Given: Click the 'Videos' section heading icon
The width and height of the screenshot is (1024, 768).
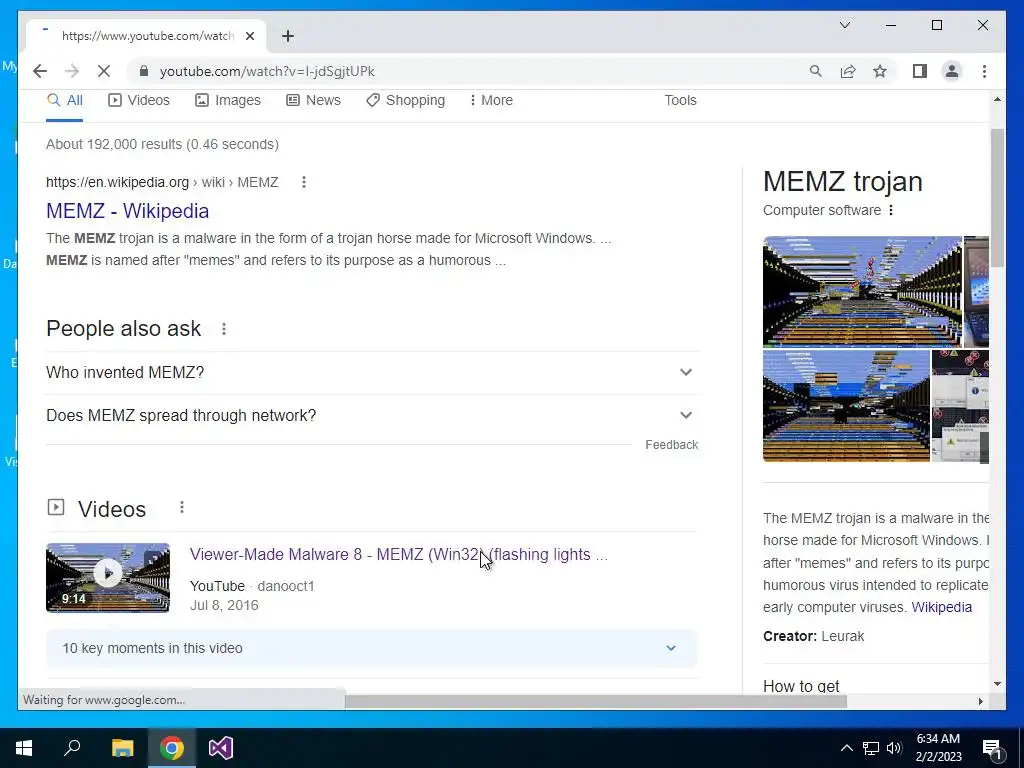Looking at the screenshot, I should coord(56,507).
